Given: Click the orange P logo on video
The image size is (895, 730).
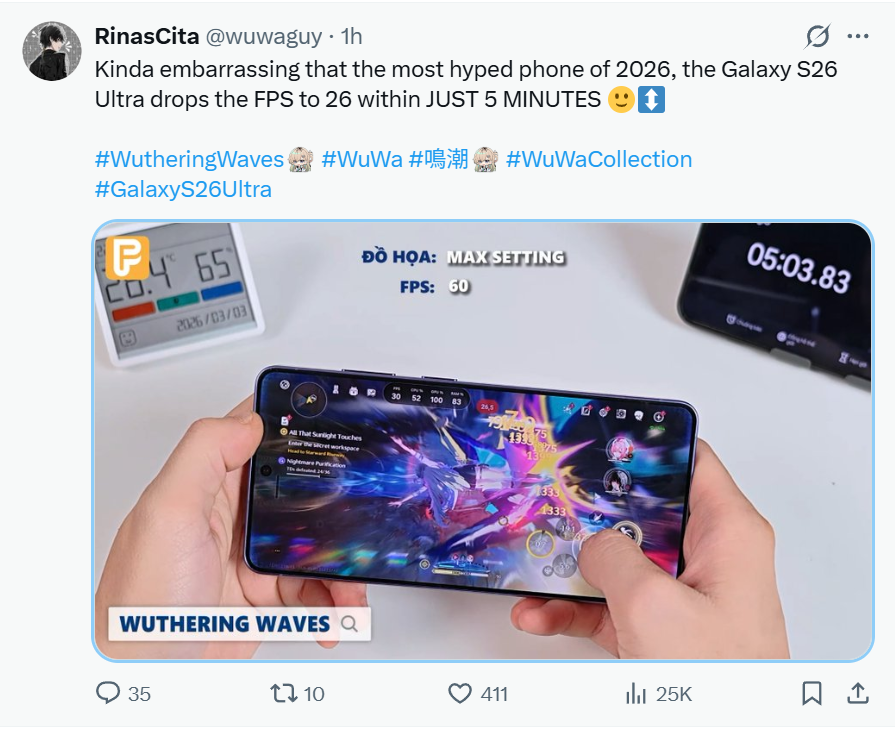Looking at the screenshot, I should [x=127, y=258].
